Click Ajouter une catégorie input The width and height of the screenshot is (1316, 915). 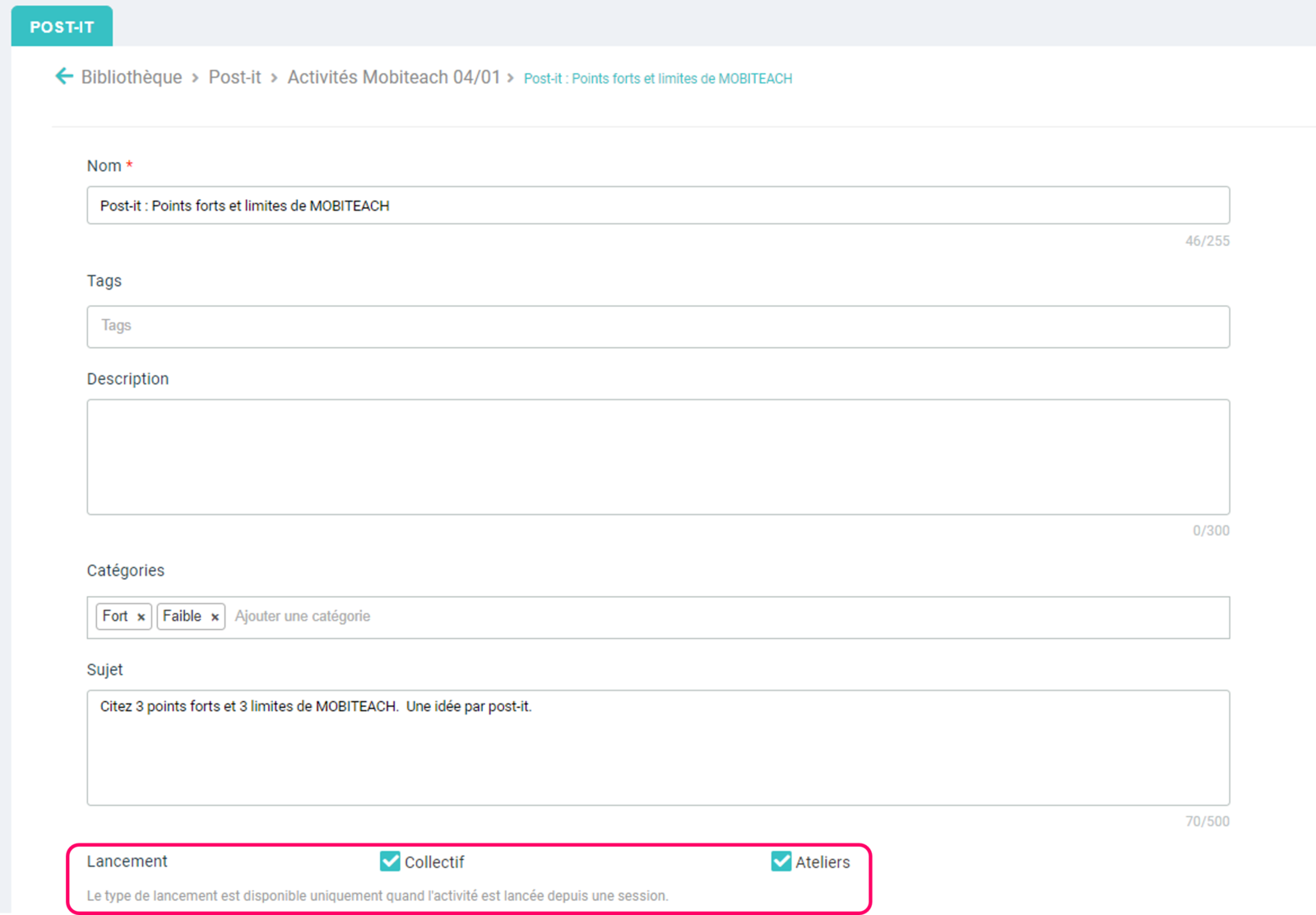click(303, 616)
